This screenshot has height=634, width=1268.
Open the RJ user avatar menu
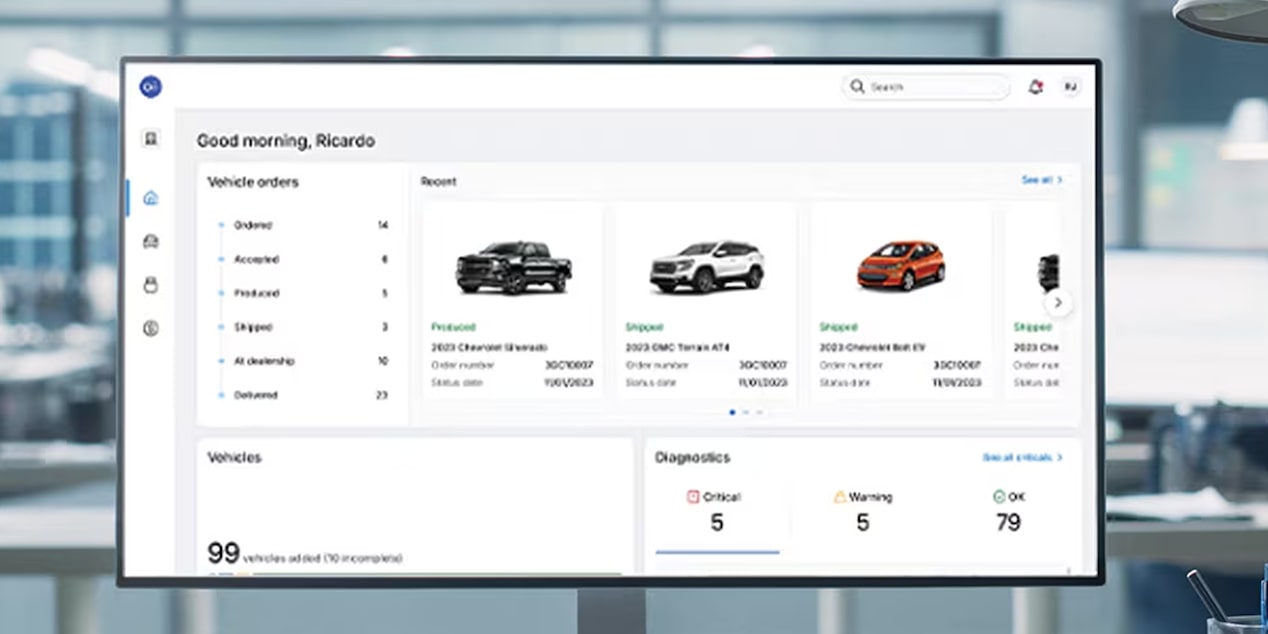coord(1070,87)
